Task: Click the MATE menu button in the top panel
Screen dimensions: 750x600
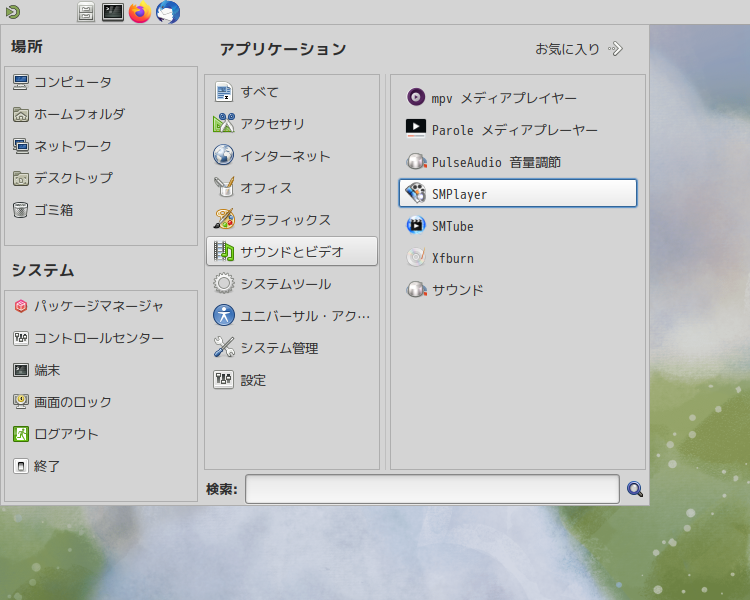Action: [x=12, y=12]
